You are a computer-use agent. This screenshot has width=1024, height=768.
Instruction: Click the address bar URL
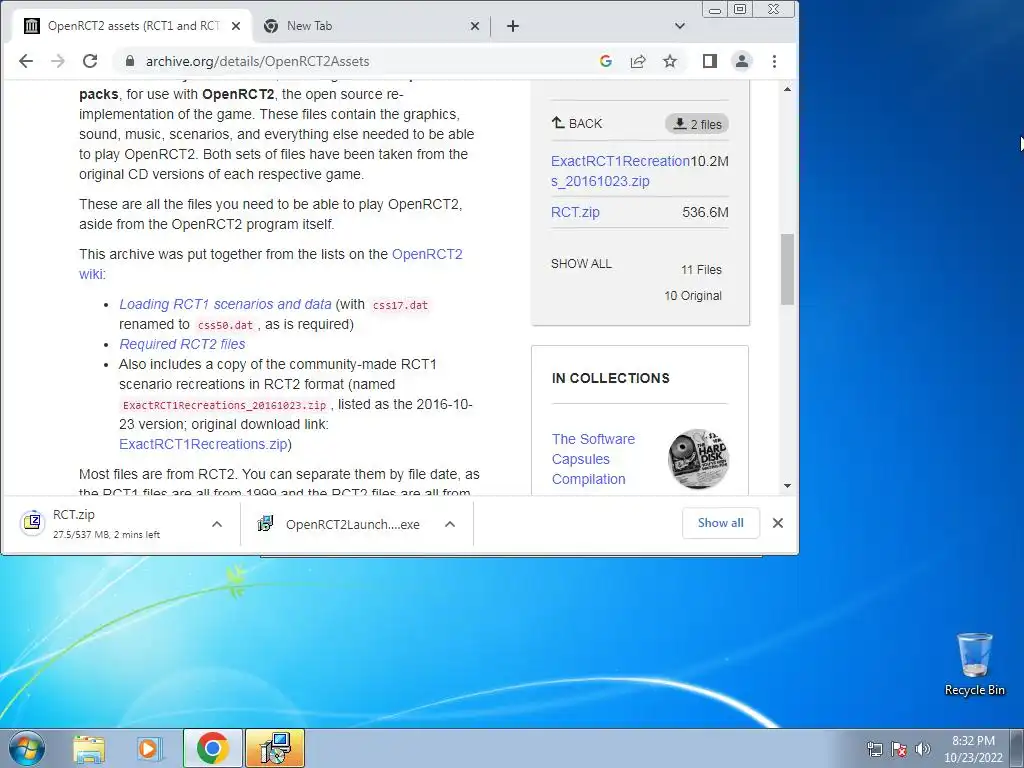coord(257,61)
